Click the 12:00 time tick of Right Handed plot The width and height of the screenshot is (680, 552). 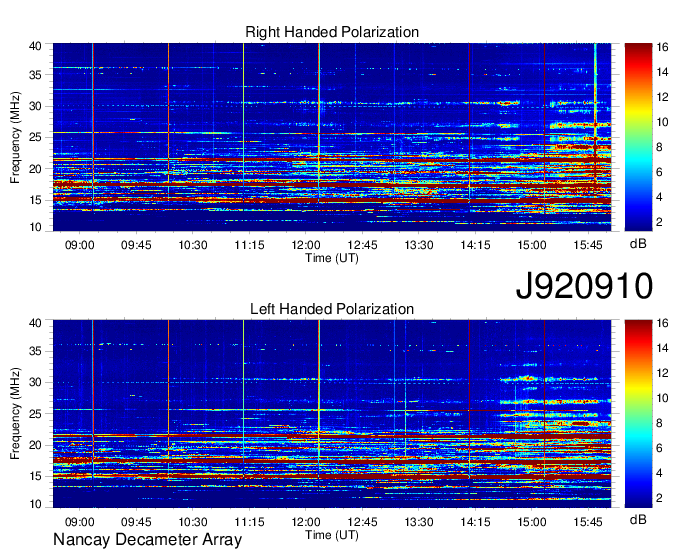tap(306, 245)
